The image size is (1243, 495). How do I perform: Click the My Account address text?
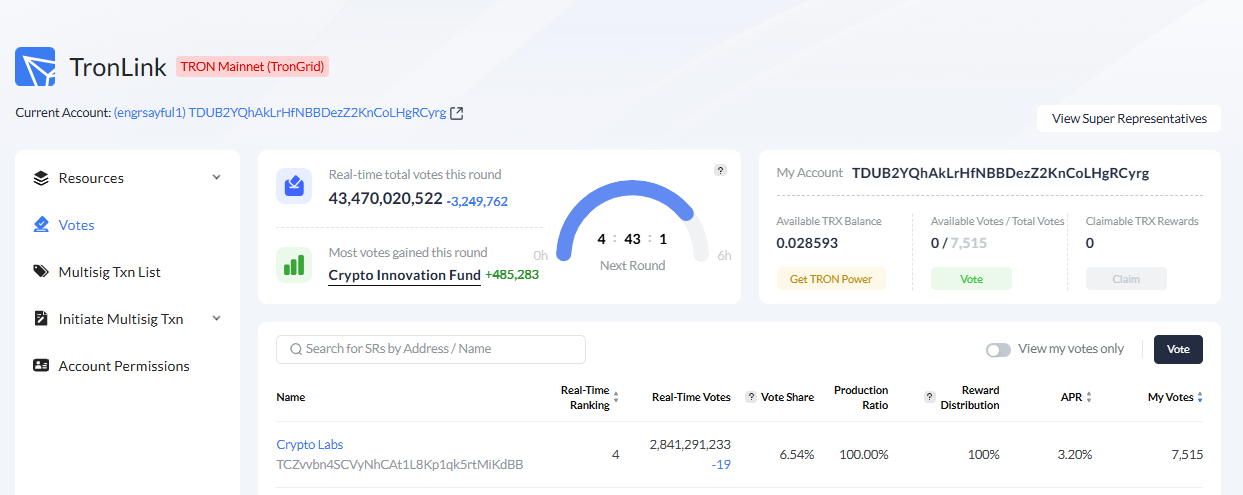1000,173
